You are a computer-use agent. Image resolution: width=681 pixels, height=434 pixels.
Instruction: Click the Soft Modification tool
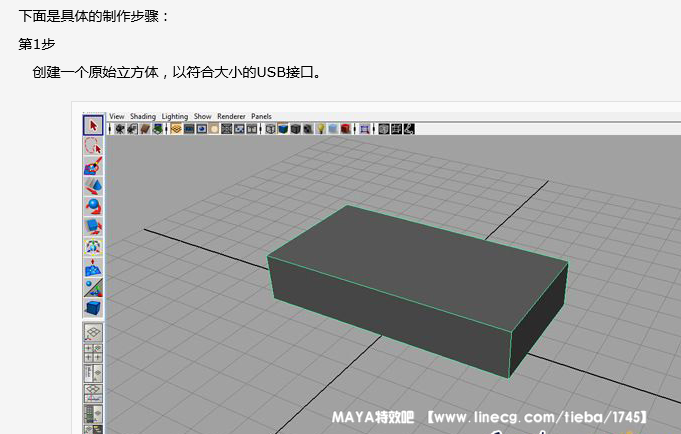click(x=92, y=267)
